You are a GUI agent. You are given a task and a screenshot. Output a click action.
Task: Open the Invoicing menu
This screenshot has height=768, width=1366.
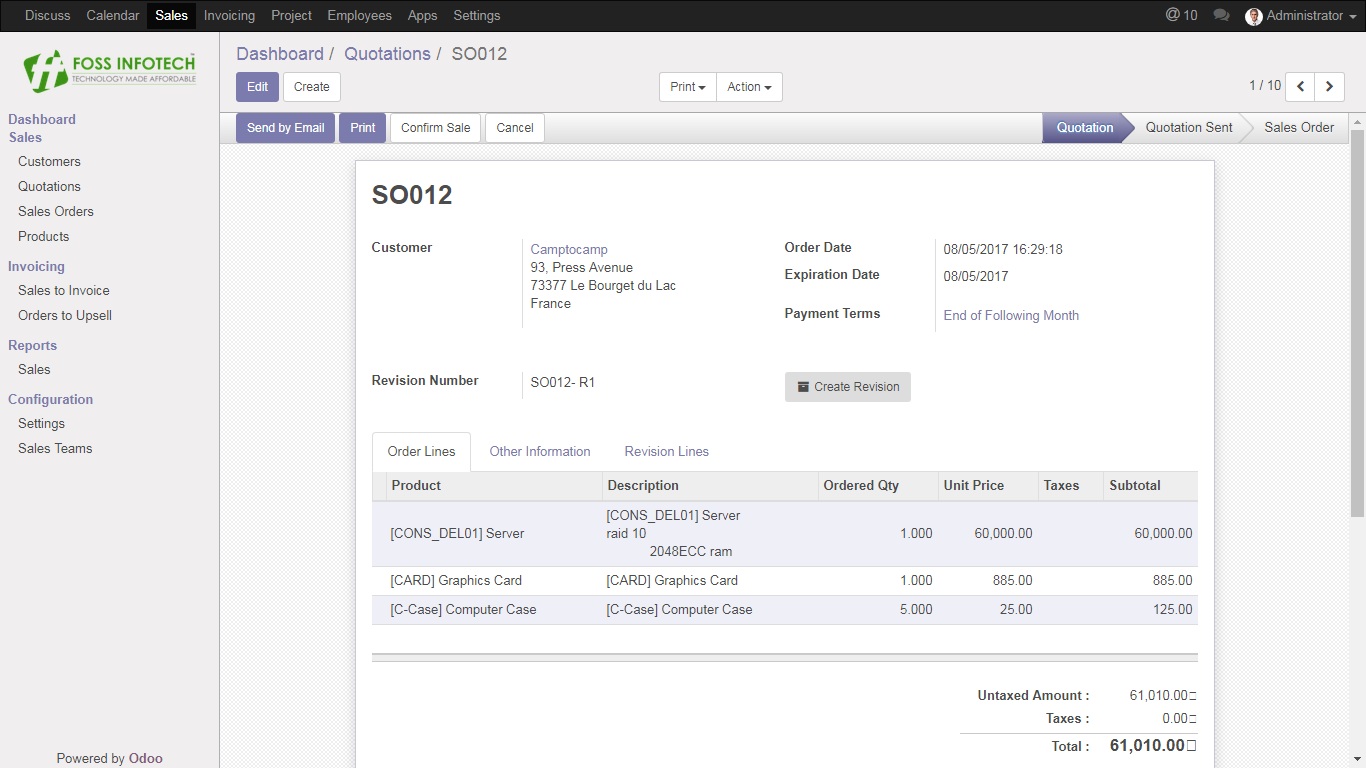click(229, 15)
